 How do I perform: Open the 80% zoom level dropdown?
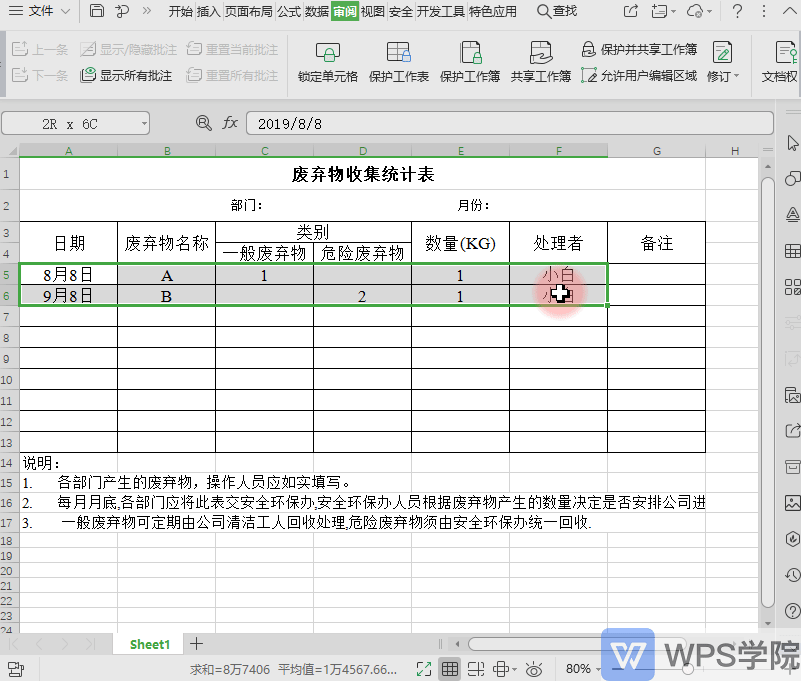coord(582,669)
